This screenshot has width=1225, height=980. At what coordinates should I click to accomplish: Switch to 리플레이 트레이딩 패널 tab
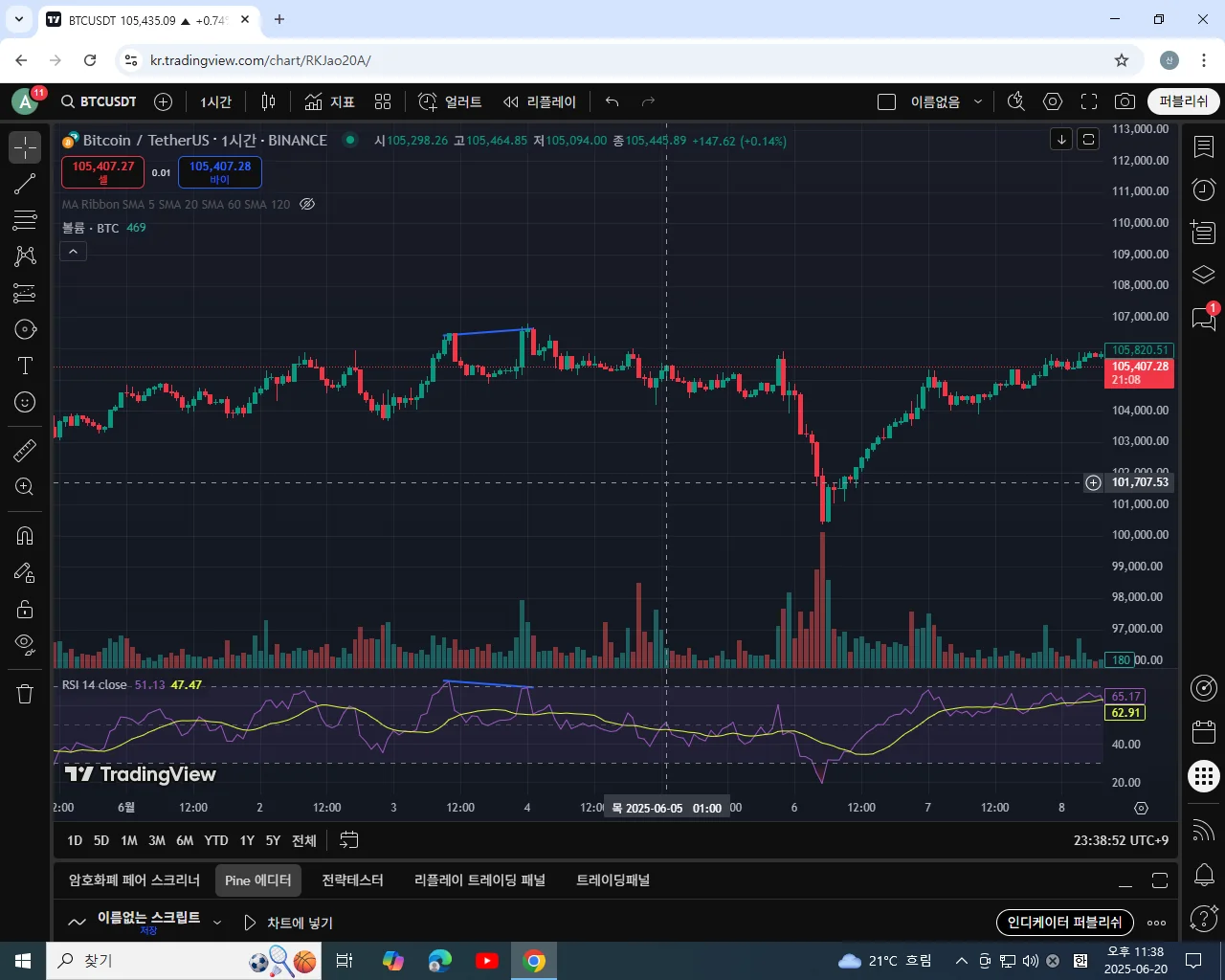479,880
